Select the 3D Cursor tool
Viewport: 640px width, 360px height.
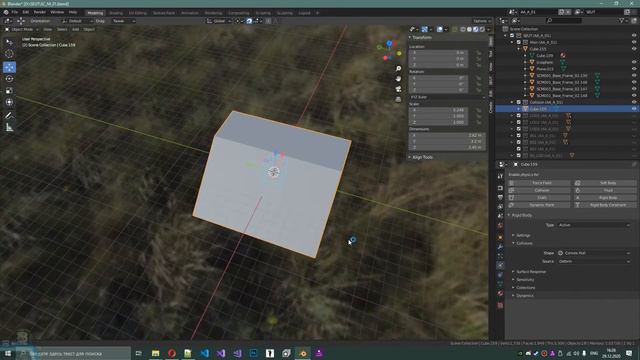[9, 54]
